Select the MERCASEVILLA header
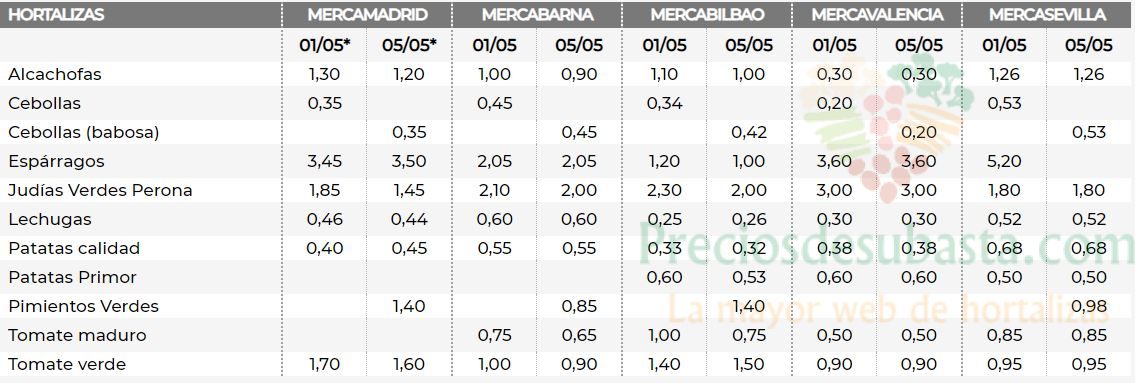The height and width of the screenshot is (383, 1135). coord(1047,15)
